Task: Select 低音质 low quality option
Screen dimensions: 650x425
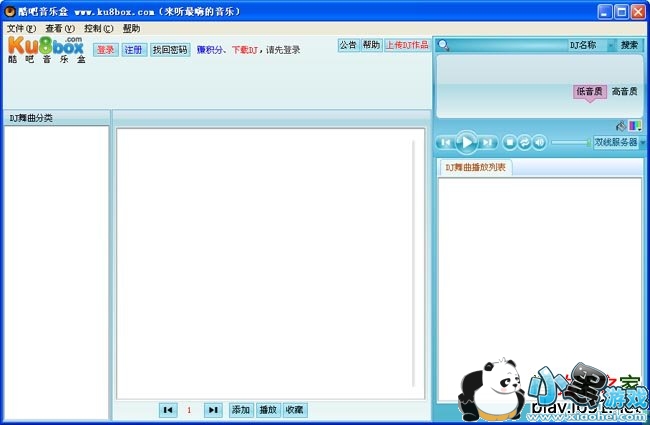Action: coord(589,91)
